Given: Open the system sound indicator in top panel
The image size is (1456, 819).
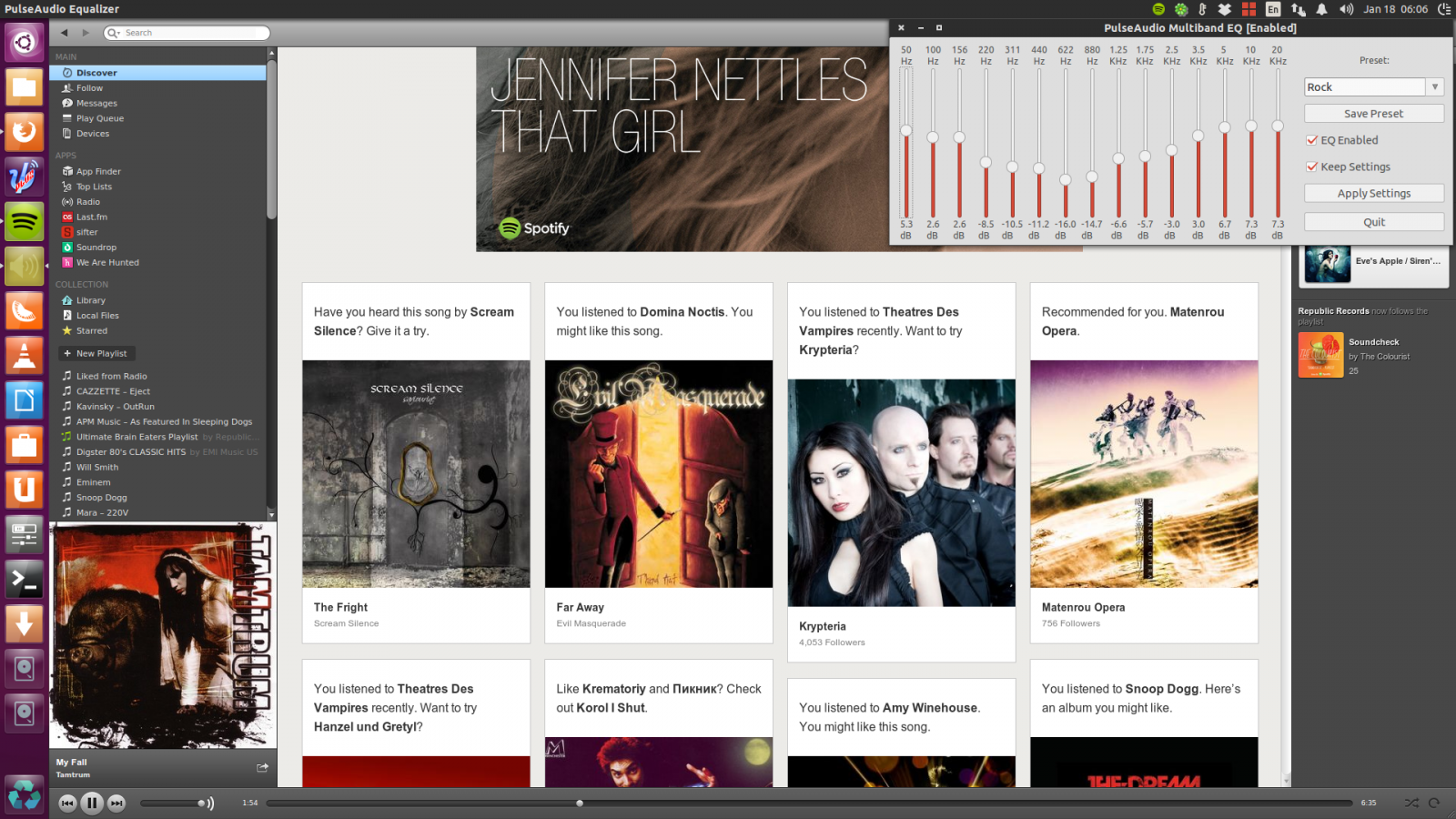Looking at the screenshot, I should tap(1347, 9).
